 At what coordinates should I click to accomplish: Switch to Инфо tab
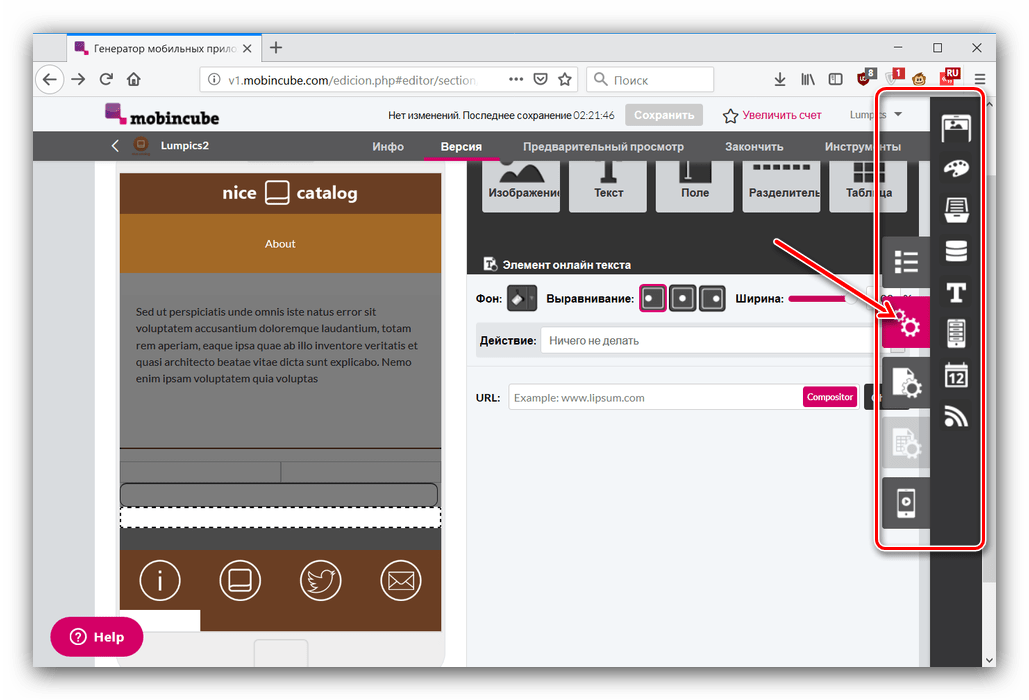pyautogui.click(x=388, y=146)
